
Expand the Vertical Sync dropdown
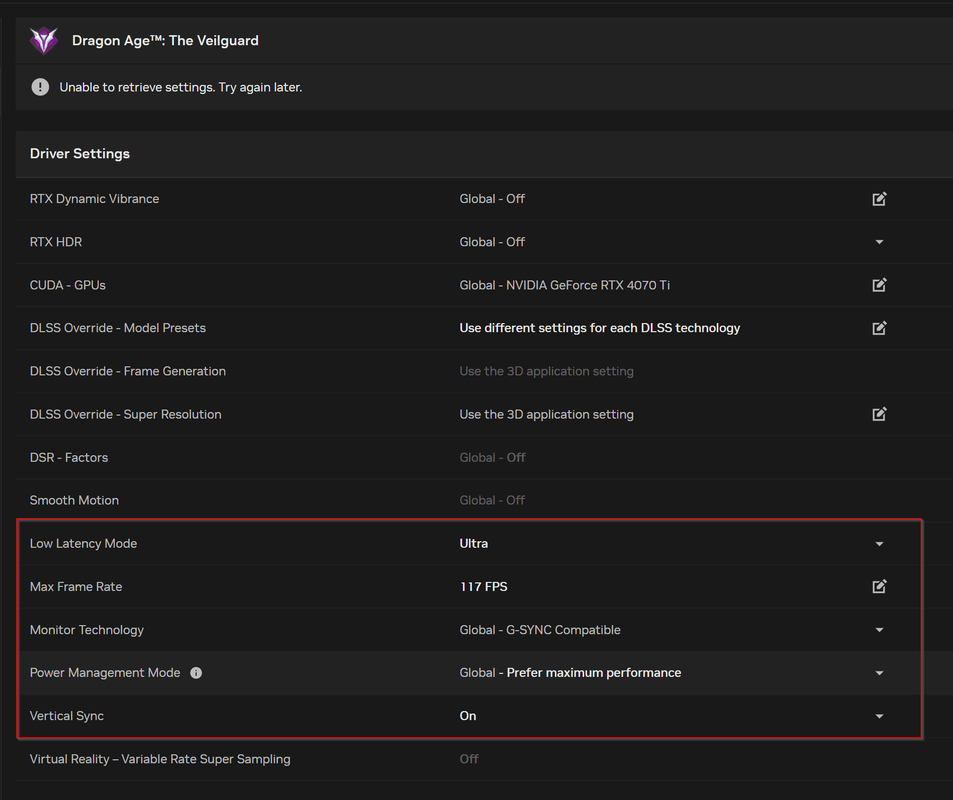click(879, 716)
